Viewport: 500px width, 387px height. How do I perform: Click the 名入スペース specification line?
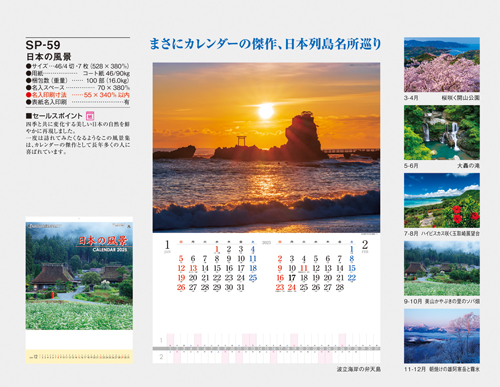pos(78,88)
